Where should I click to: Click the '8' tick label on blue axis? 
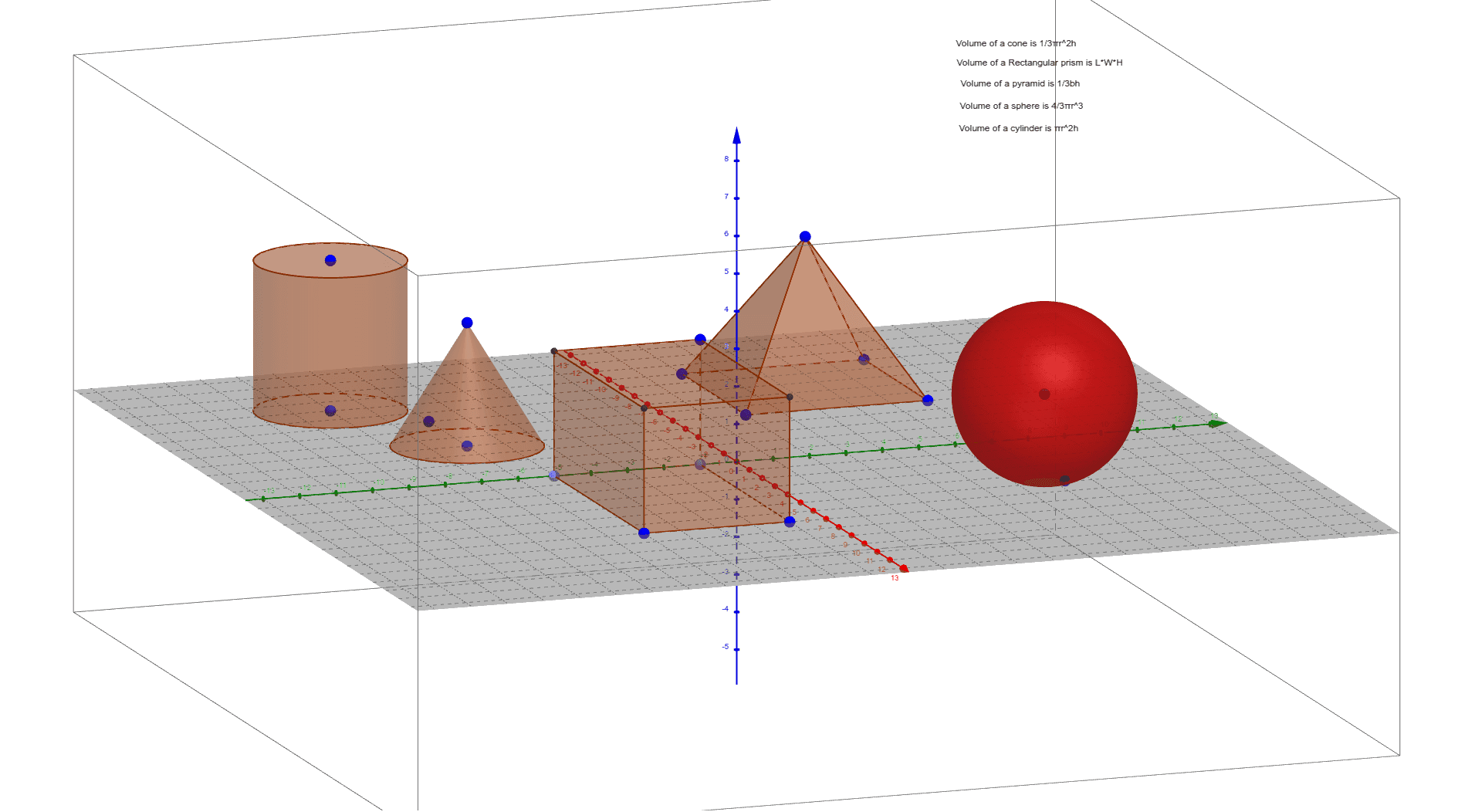726,159
